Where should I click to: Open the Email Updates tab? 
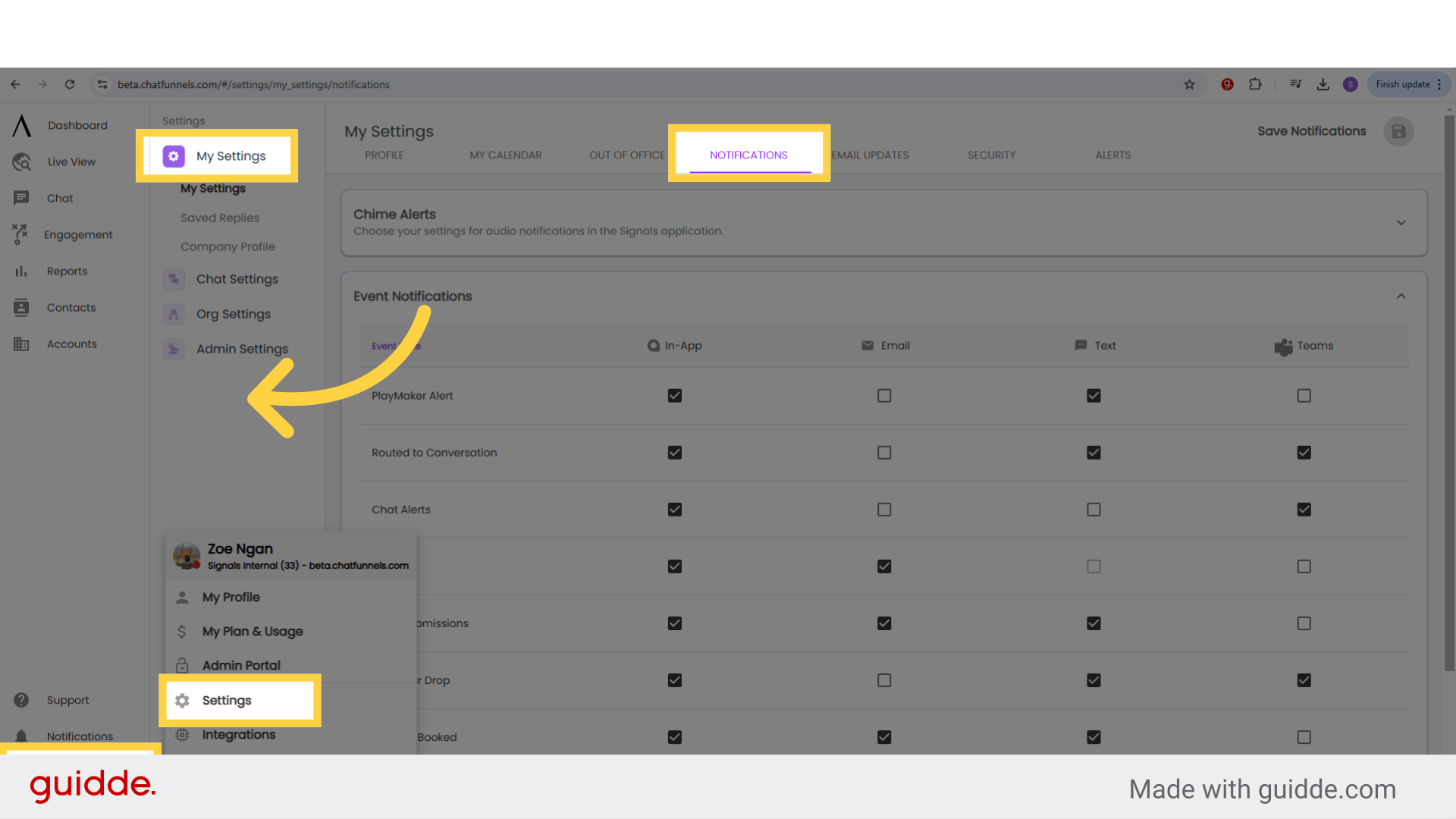[x=871, y=155]
